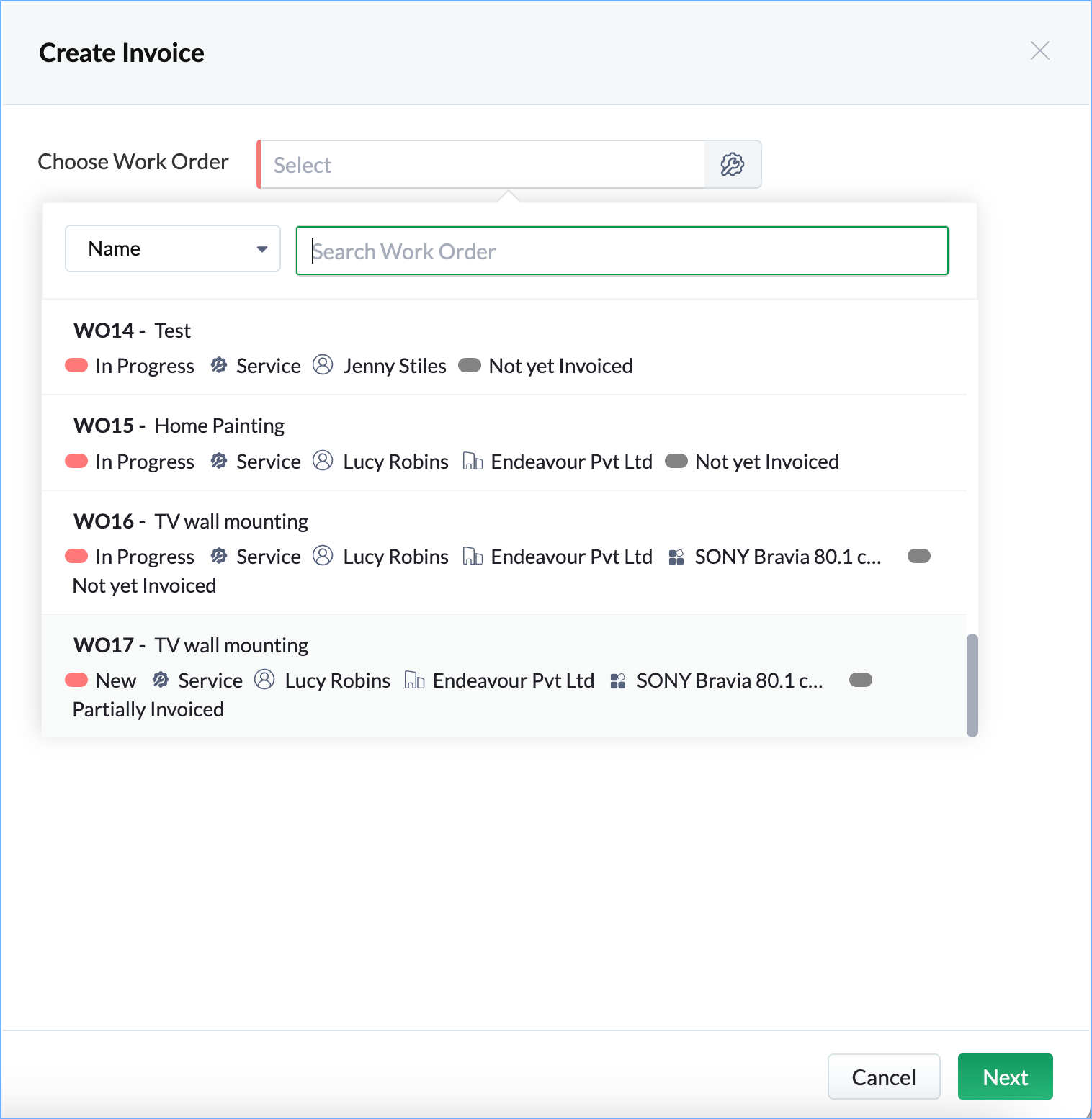Click the Service gear icon in WO17
Screen dimensions: 1092x1119
161,680
